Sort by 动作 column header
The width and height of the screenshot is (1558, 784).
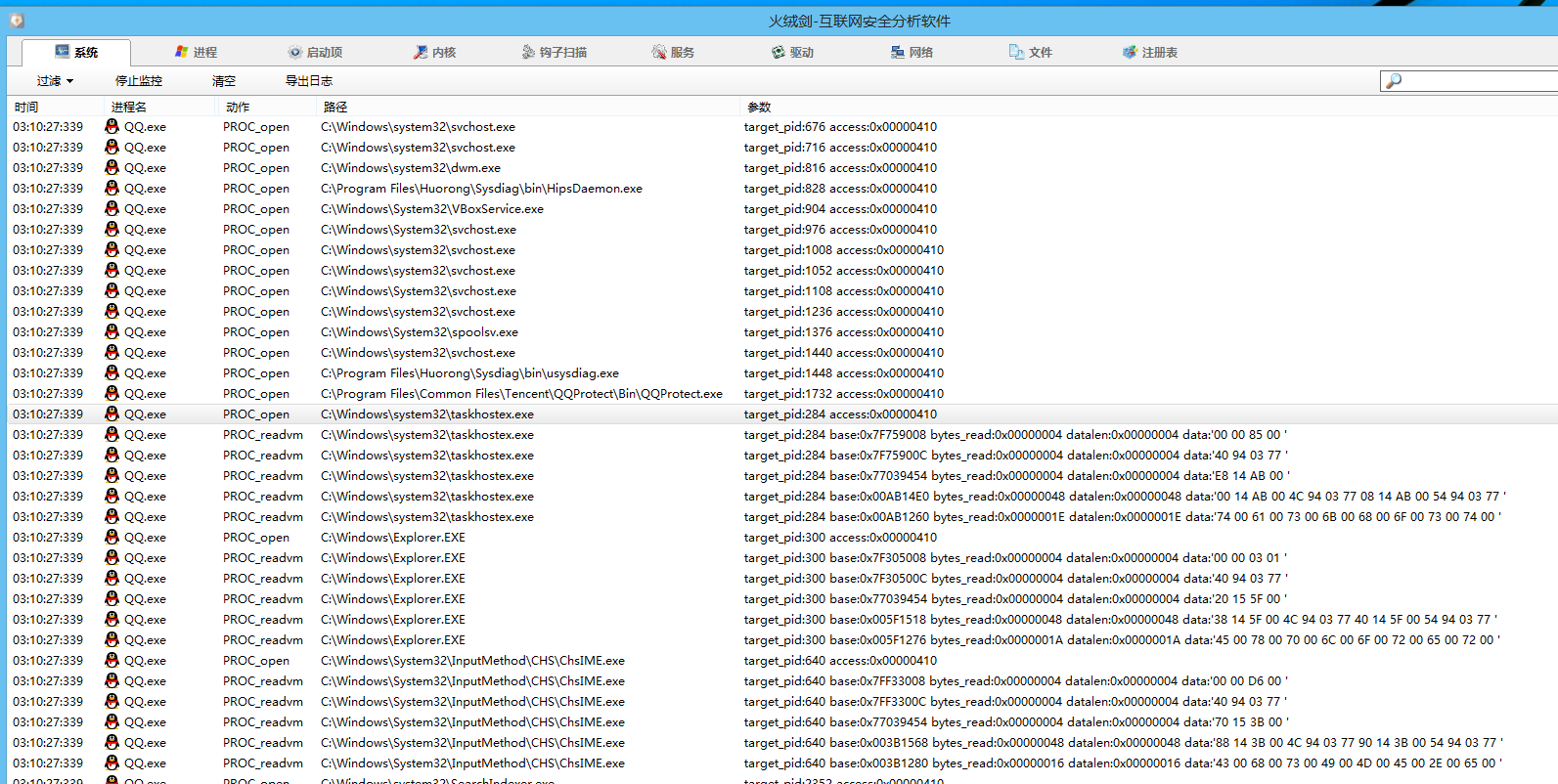[267, 107]
